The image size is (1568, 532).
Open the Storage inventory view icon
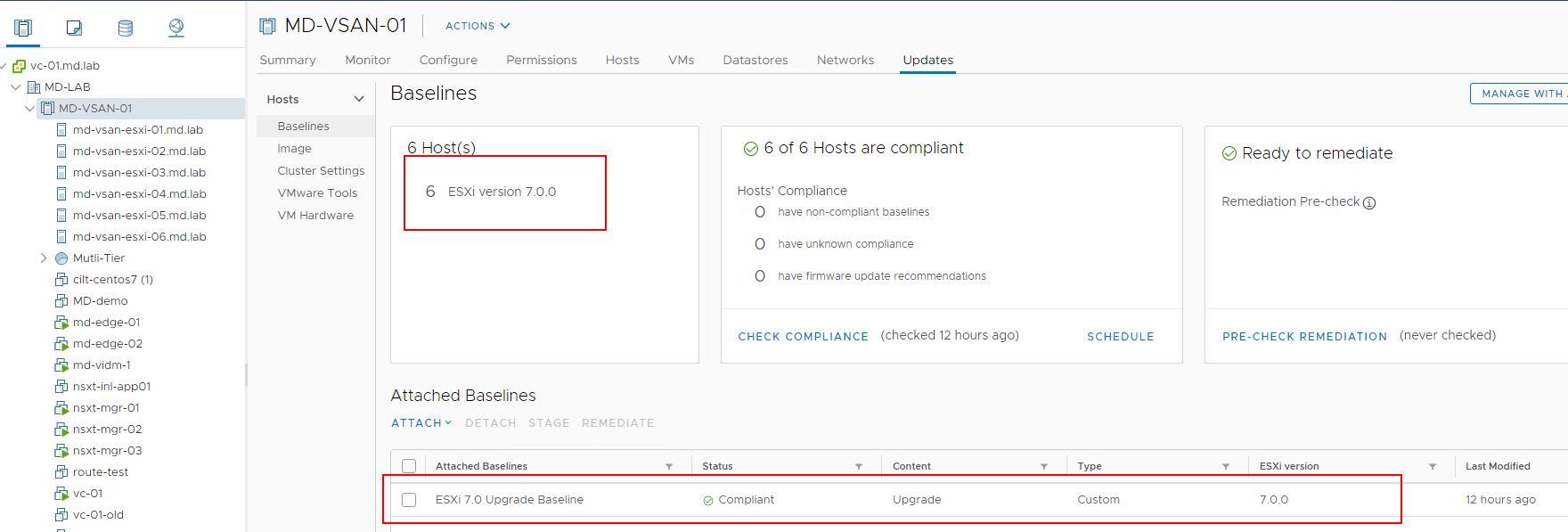pyautogui.click(x=126, y=29)
